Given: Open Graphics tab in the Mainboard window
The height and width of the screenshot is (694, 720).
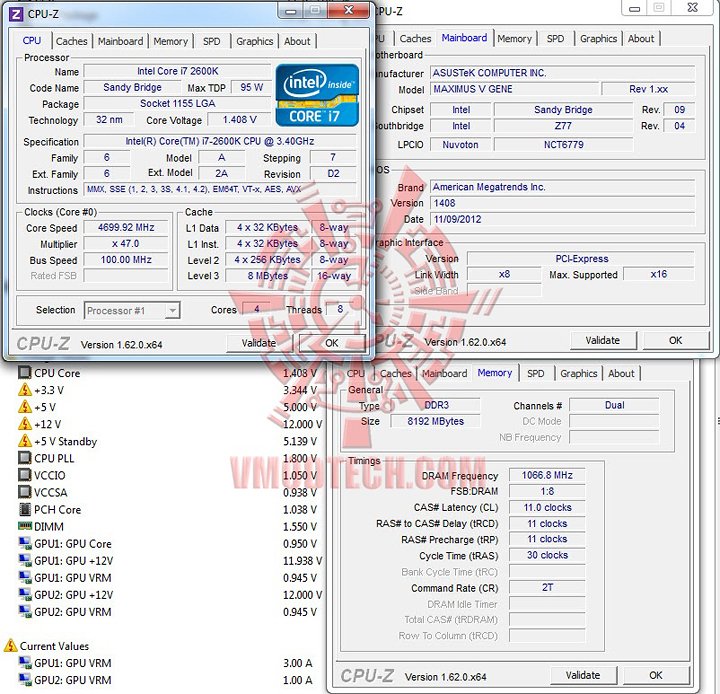Looking at the screenshot, I should click(x=598, y=39).
